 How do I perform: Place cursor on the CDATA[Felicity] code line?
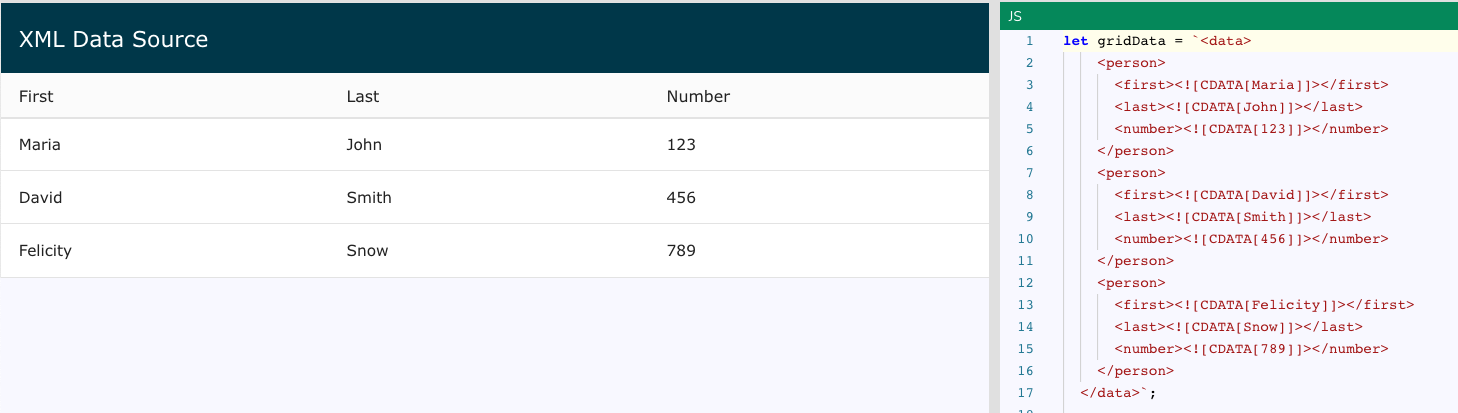tap(1264, 305)
